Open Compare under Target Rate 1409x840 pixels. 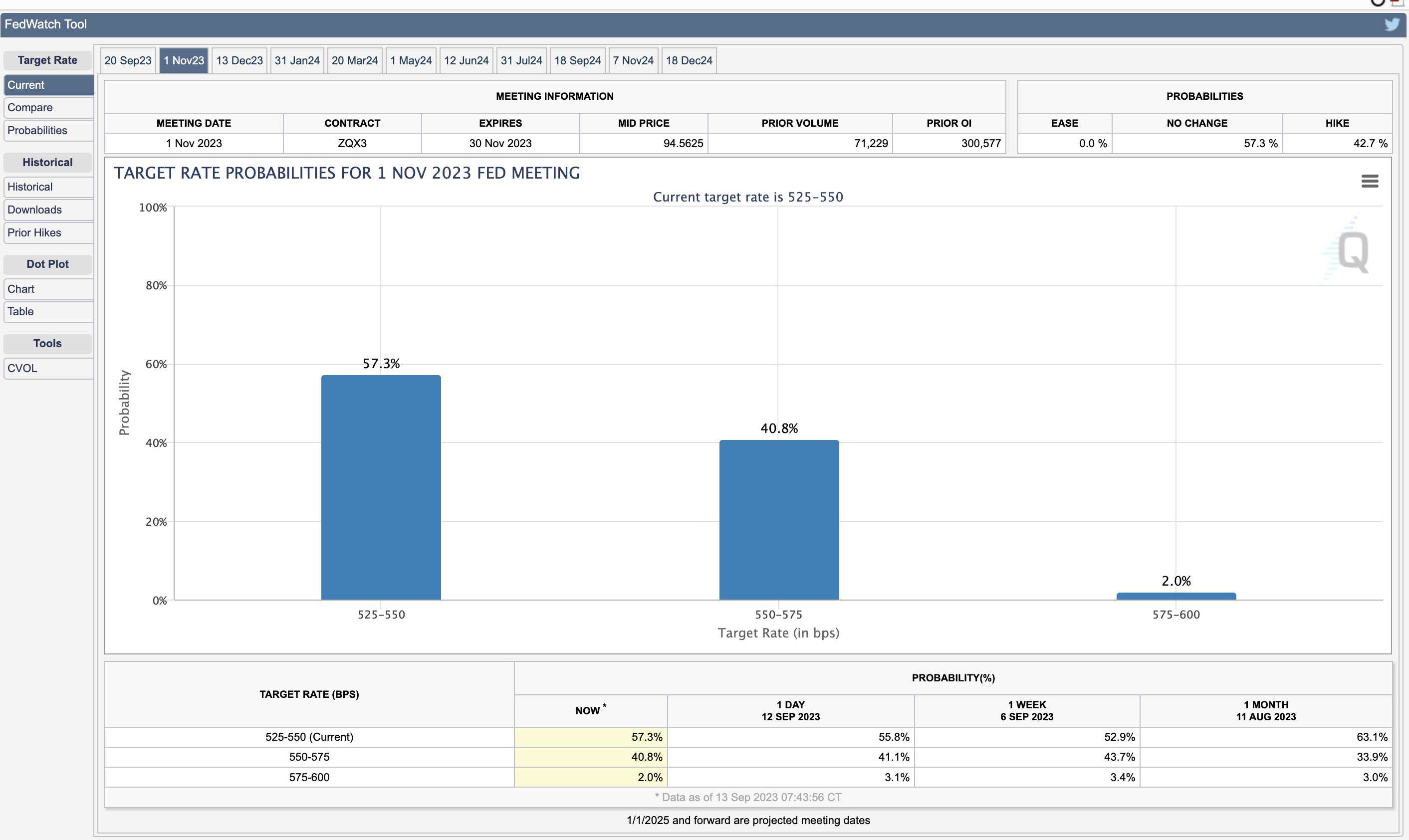pos(48,108)
